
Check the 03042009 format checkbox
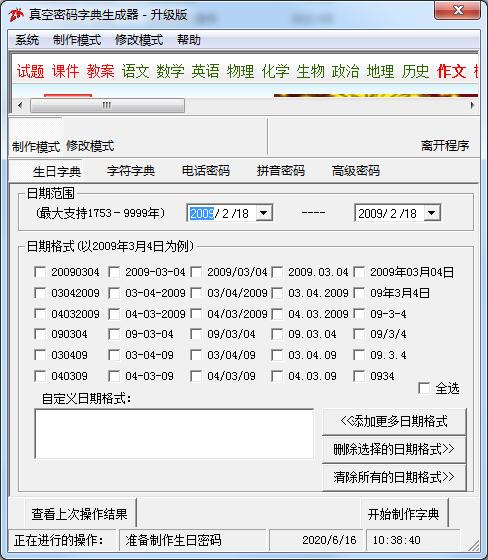pos(40,293)
